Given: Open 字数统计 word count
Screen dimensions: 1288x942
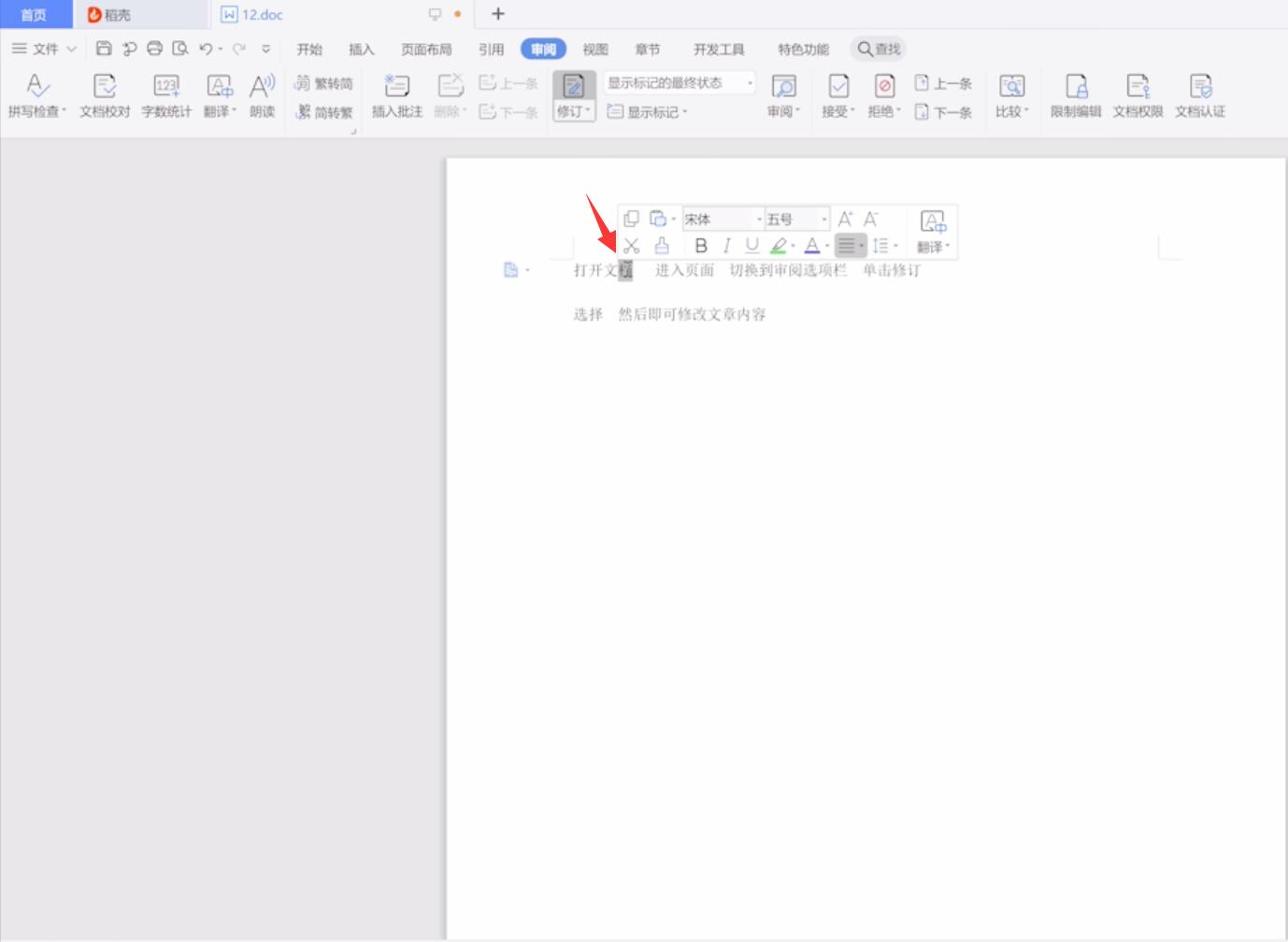Looking at the screenshot, I should click(166, 96).
